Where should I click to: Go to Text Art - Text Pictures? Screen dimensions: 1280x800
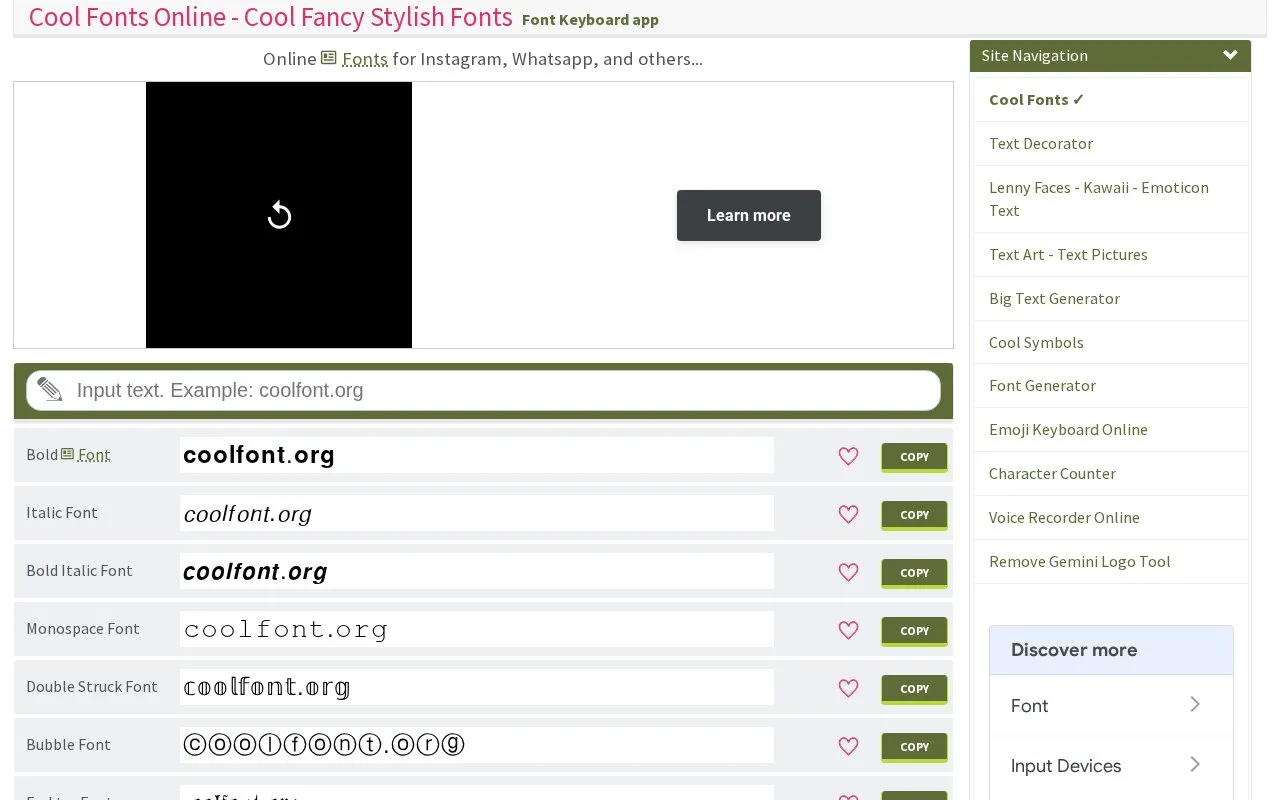point(1068,254)
